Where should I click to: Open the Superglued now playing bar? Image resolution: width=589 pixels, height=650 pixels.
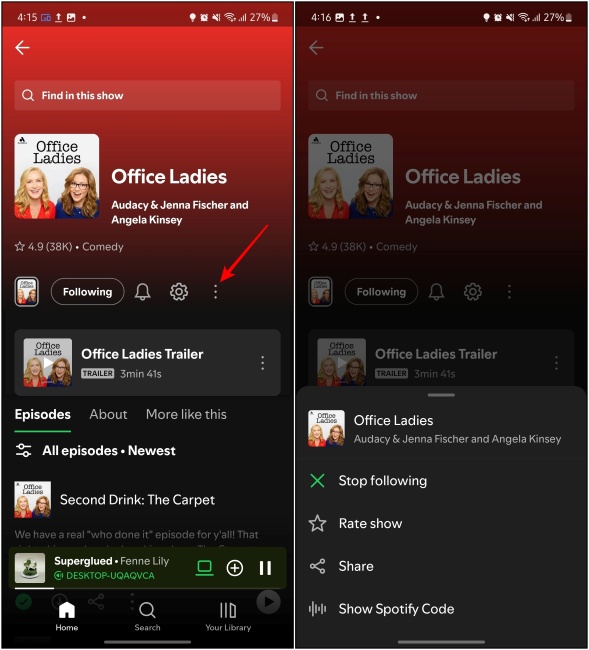[148, 568]
